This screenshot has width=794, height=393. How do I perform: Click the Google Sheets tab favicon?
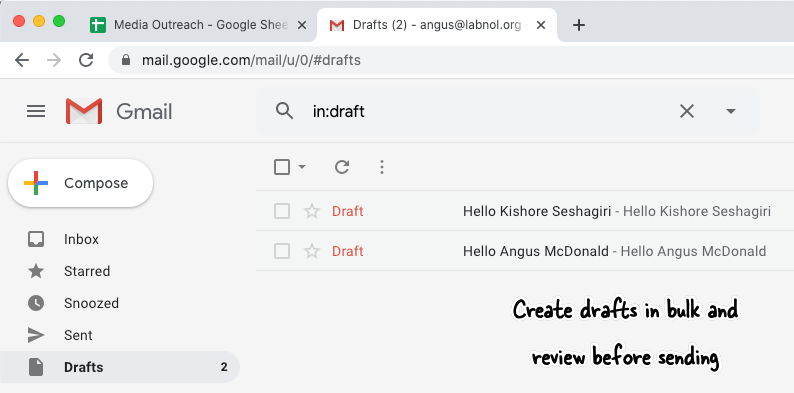(98, 25)
